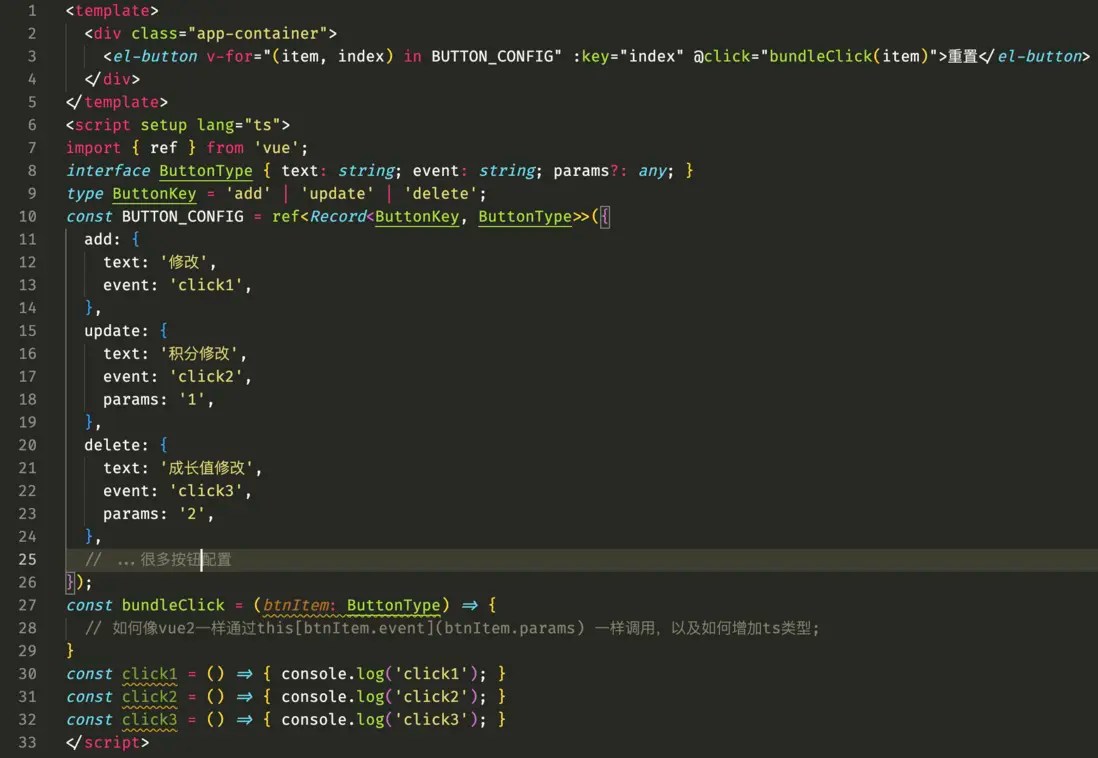1098x758 pixels.
Task: Click the ButtonType interface name on line 8
Action: pos(206,170)
